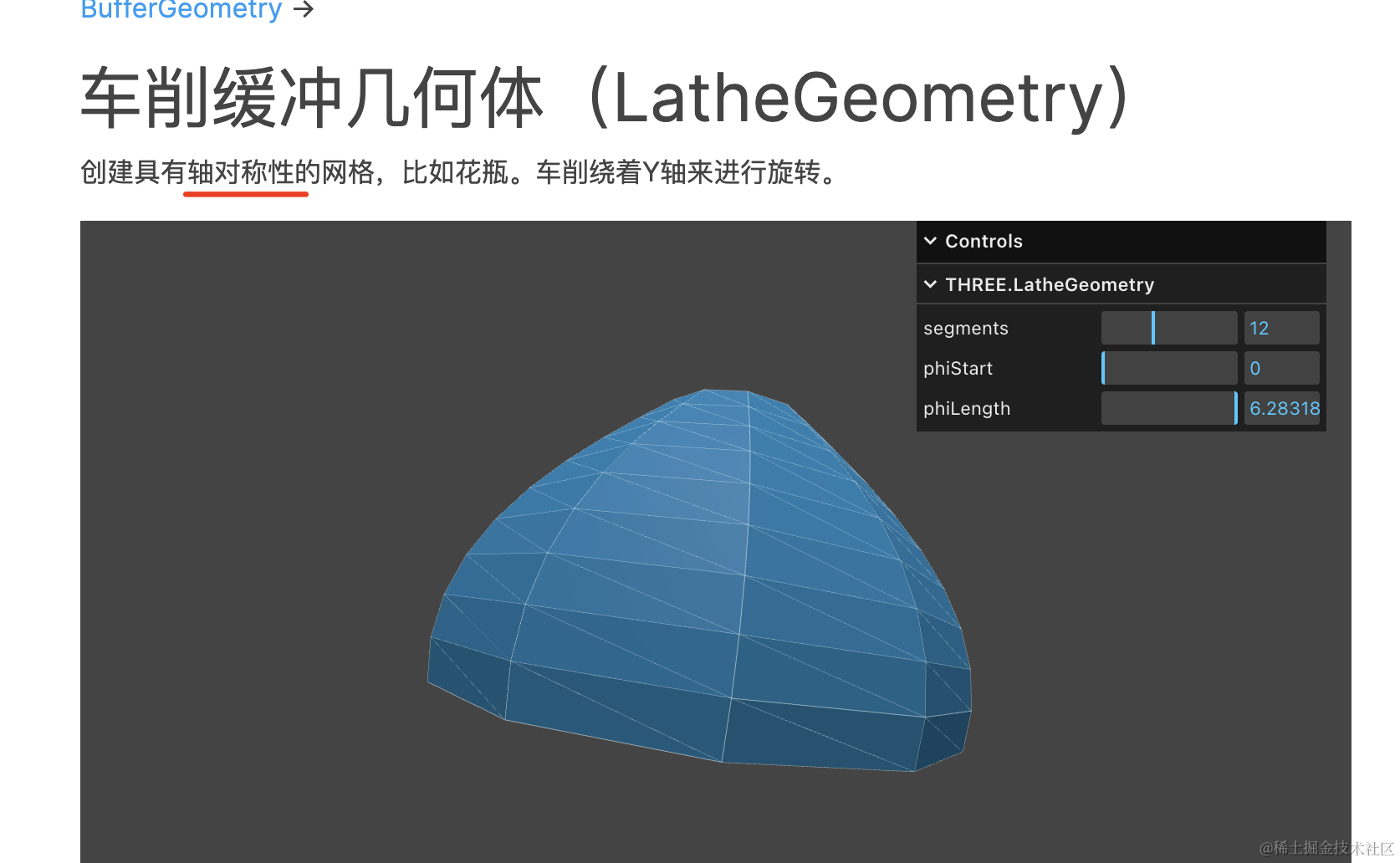Screen dimensions: 1400x863
Task: Click the phiStart label
Action: 958,368
